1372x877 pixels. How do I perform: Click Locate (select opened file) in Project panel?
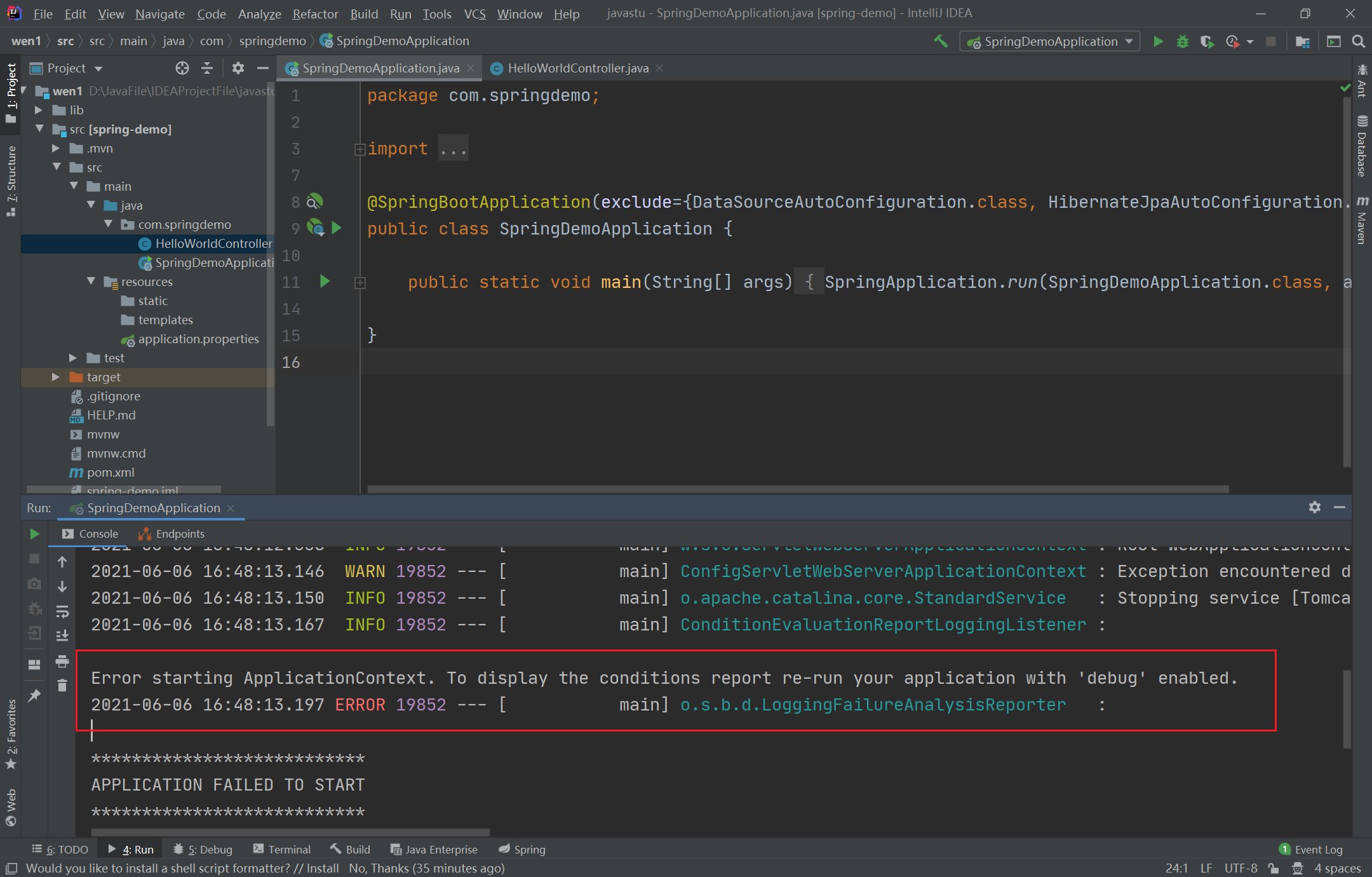point(182,68)
